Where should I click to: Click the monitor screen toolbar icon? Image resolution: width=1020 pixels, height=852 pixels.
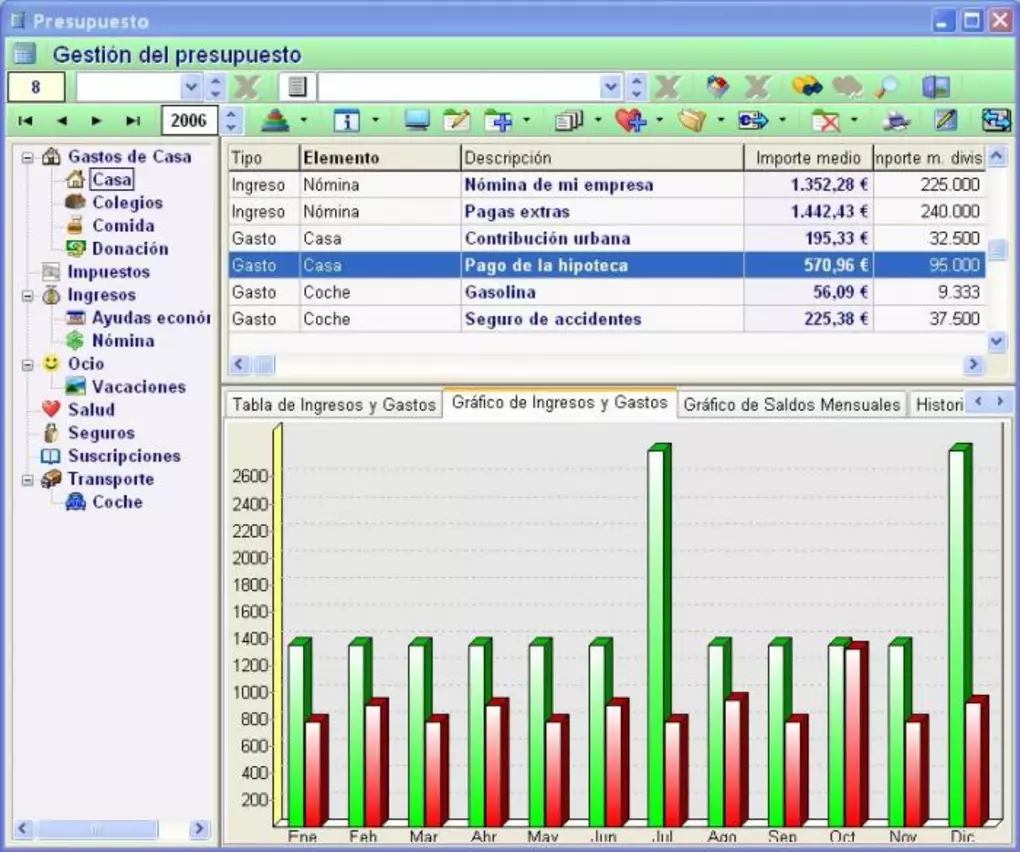pos(416,121)
